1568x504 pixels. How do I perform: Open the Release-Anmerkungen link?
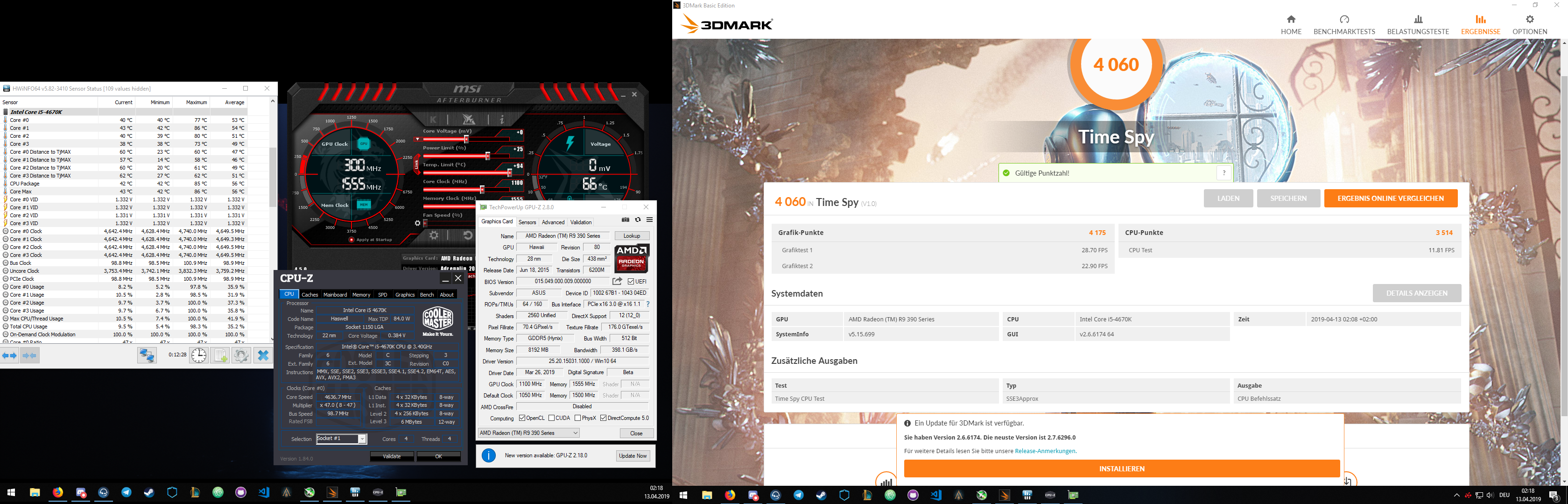point(1046,451)
